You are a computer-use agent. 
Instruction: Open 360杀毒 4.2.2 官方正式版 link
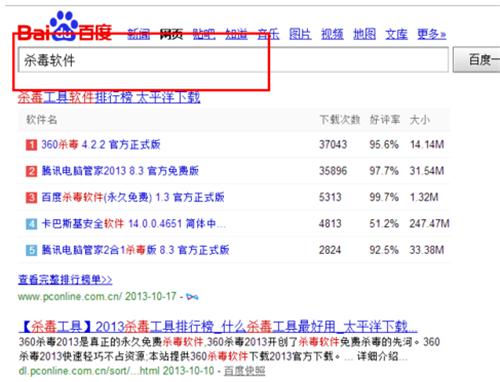(101, 144)
